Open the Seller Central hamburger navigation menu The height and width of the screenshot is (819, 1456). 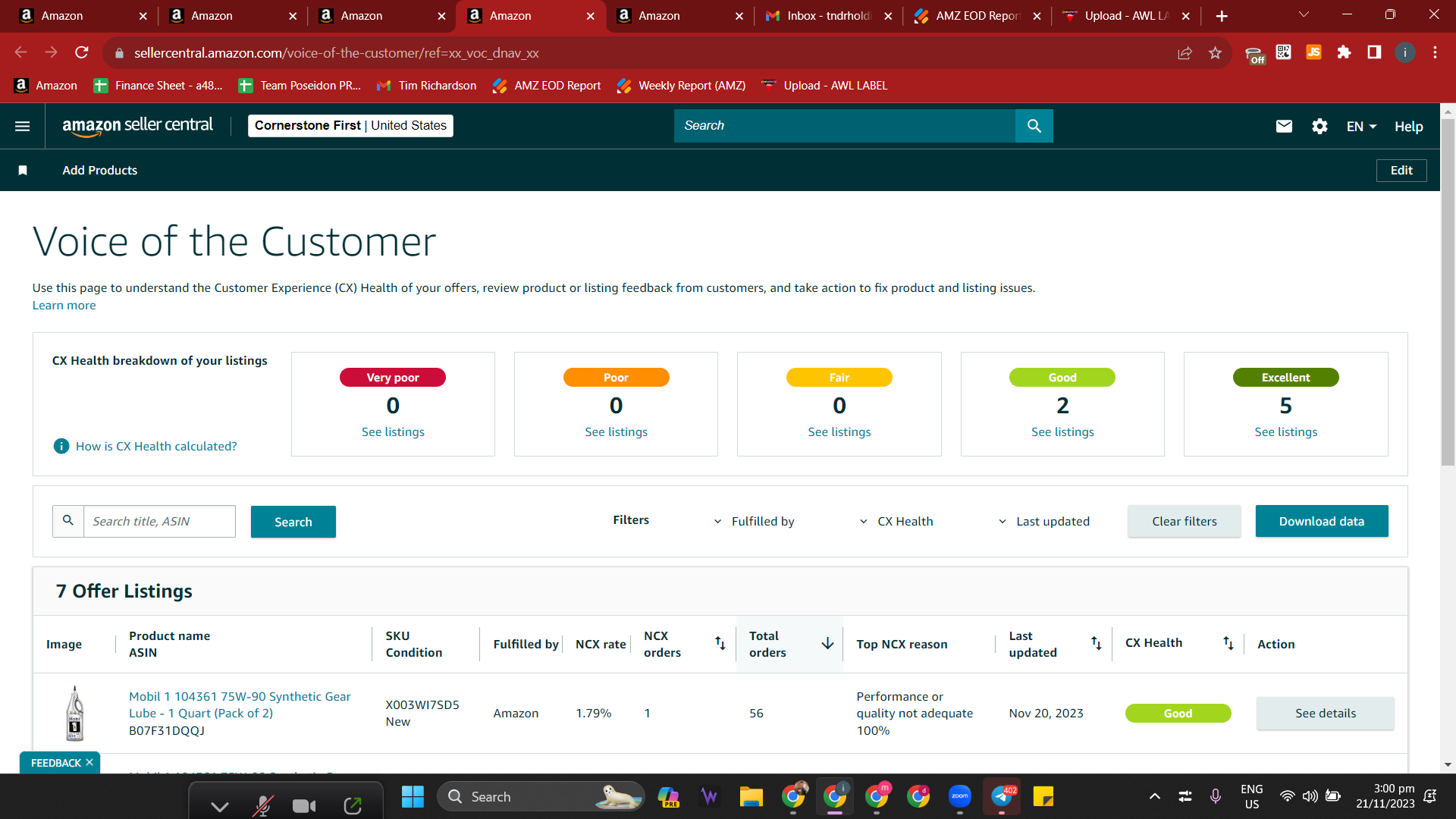point(23,126)
